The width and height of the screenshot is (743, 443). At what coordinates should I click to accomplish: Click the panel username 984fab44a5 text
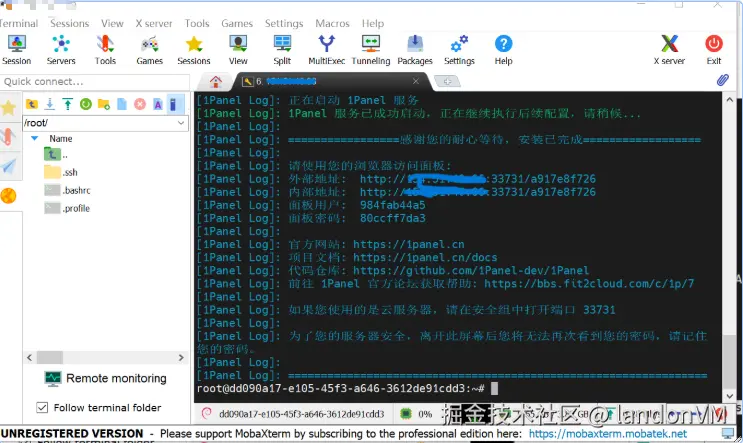click(393, 205)
